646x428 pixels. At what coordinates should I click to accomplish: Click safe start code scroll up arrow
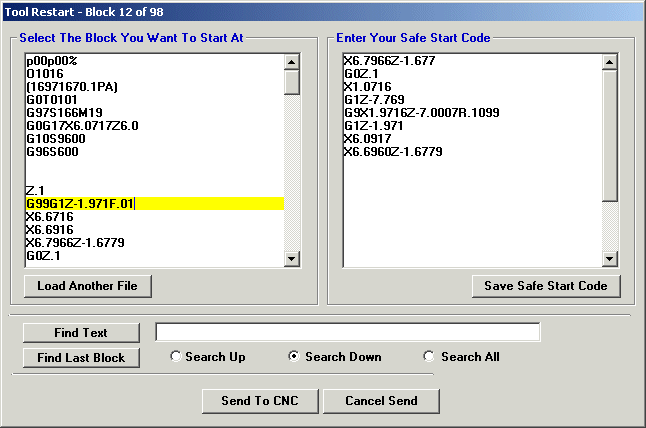coord(609,62)
